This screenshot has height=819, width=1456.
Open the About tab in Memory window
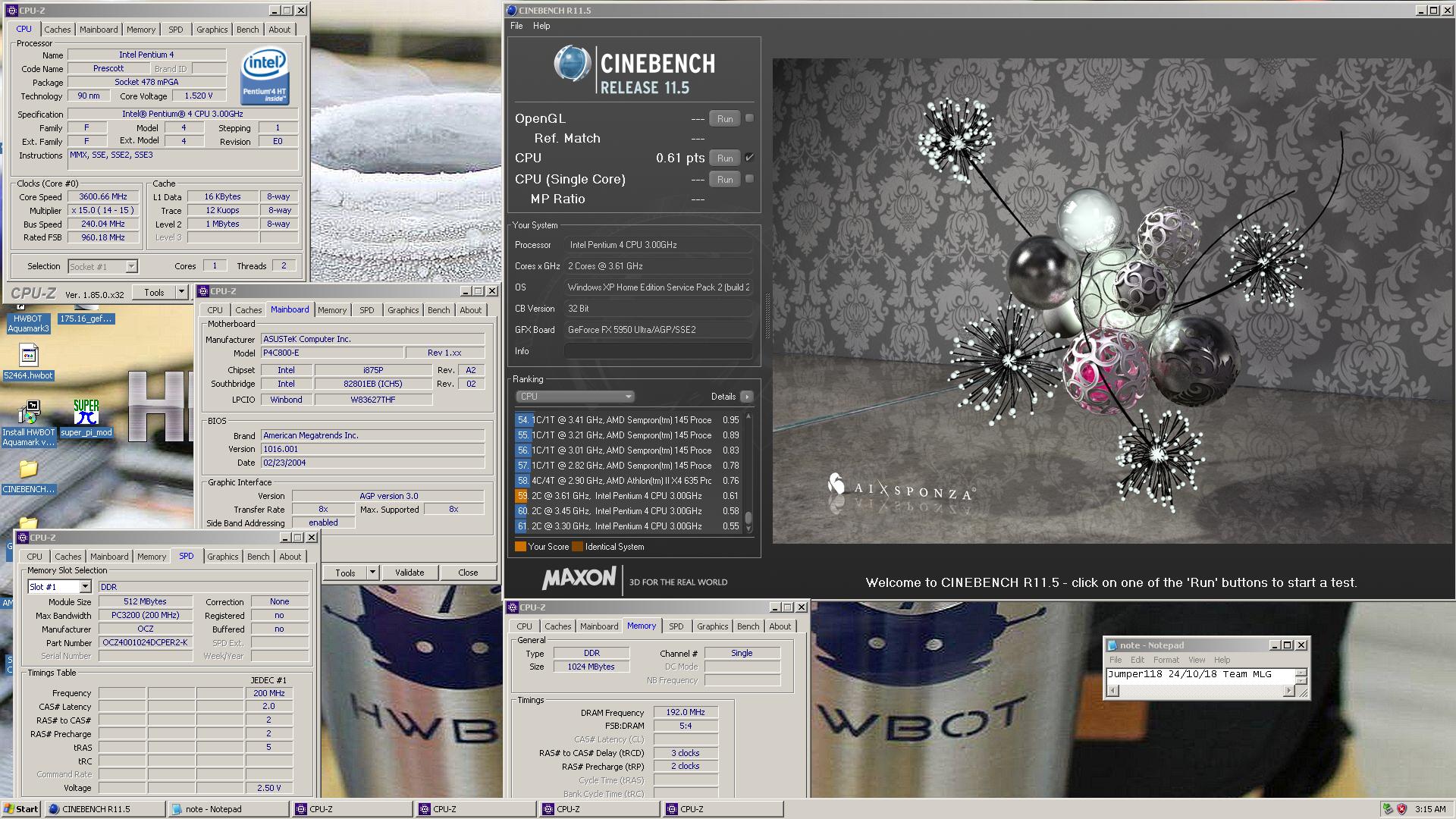780,626
